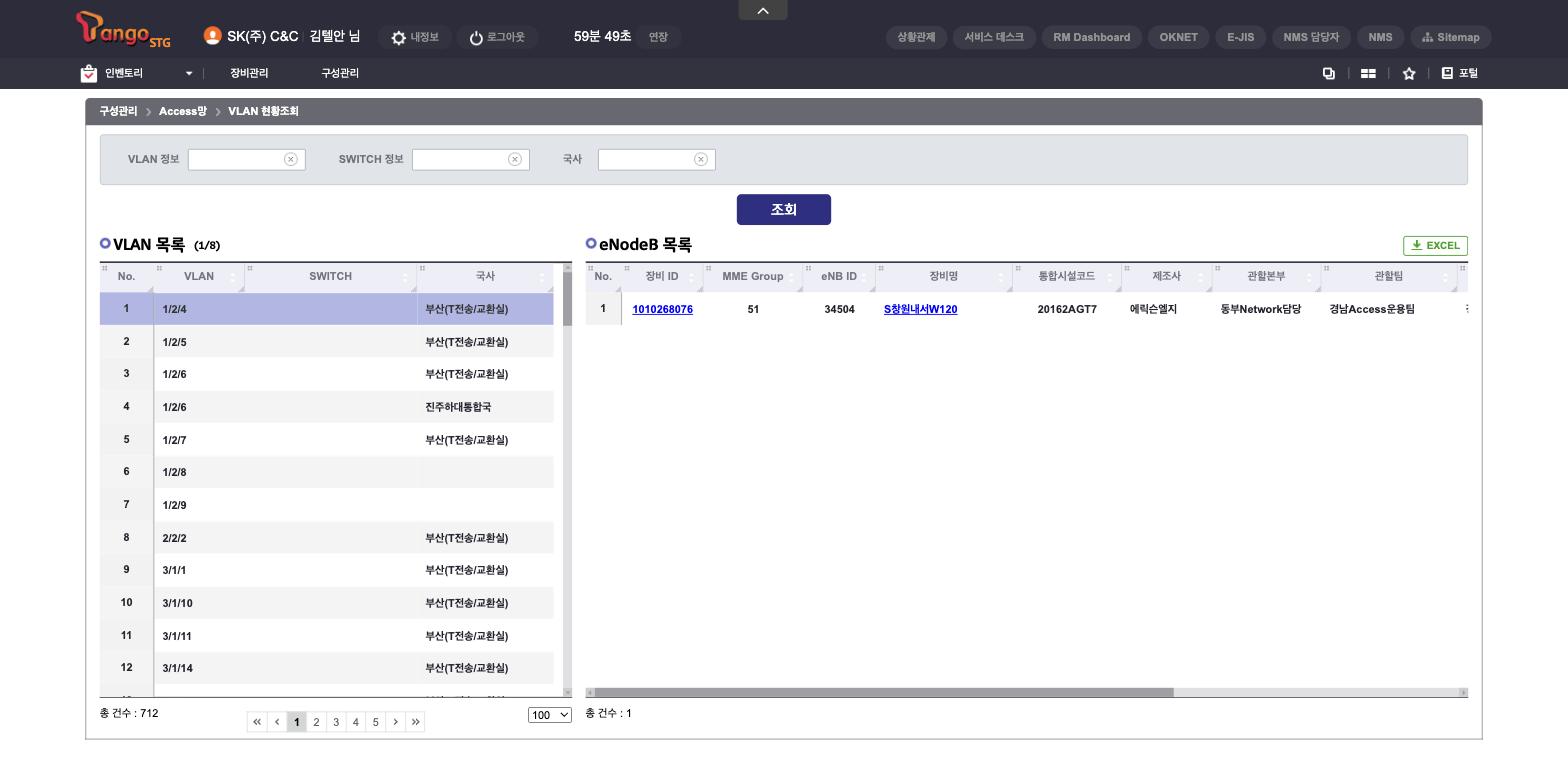Screen dimensions: 1568x772
Task: Export eNodeB list with EXCEL button
Action: tap(1435, 246)
